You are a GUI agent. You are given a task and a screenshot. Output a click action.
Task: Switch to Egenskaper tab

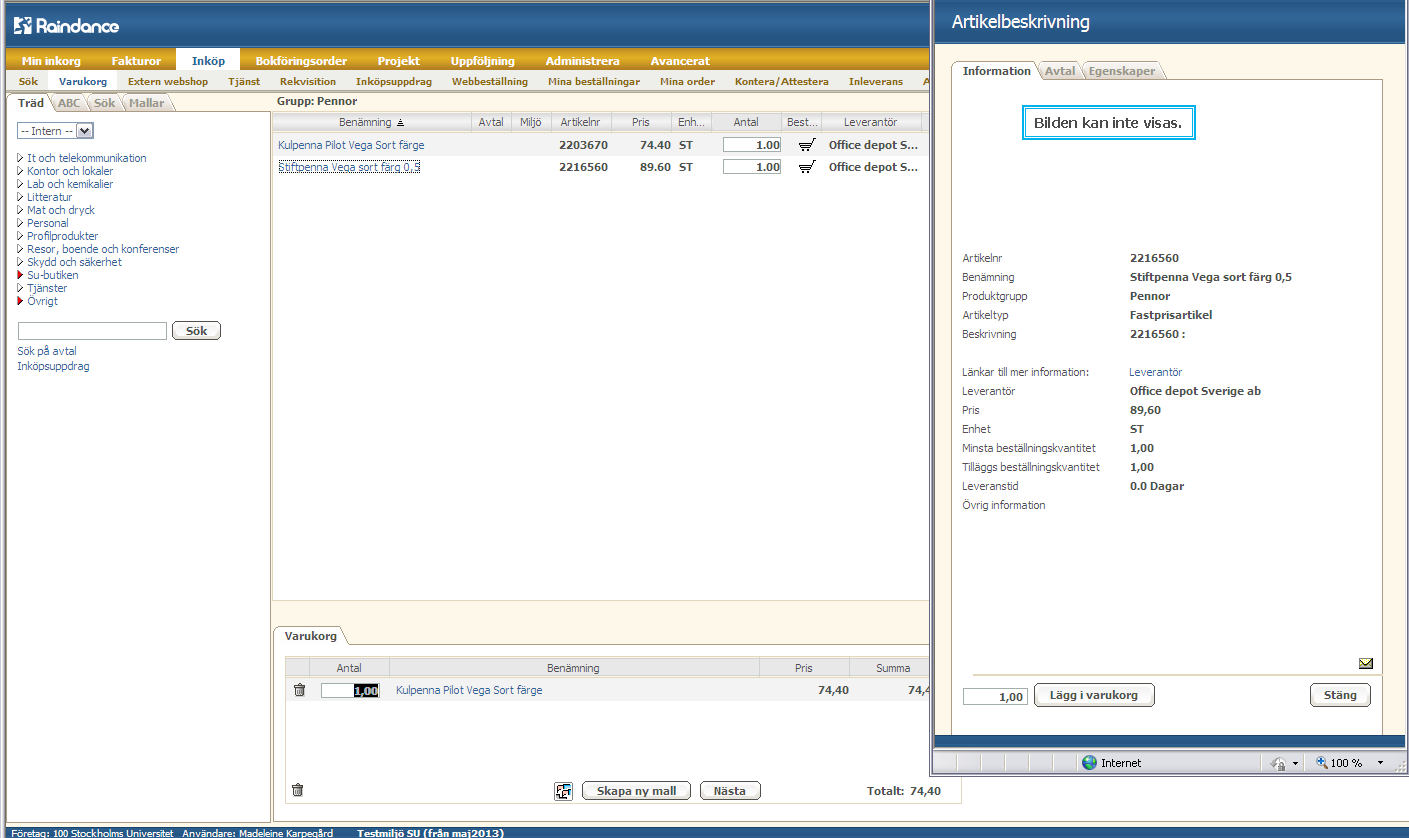pyautogui.click(x=1121, y=71)
